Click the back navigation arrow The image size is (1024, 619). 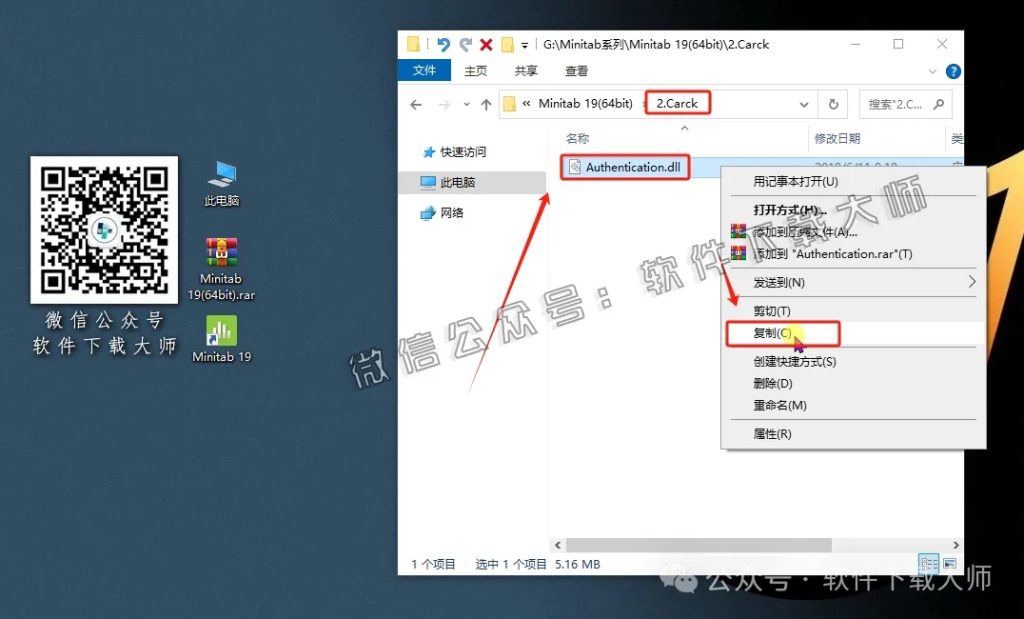[416, 103]
